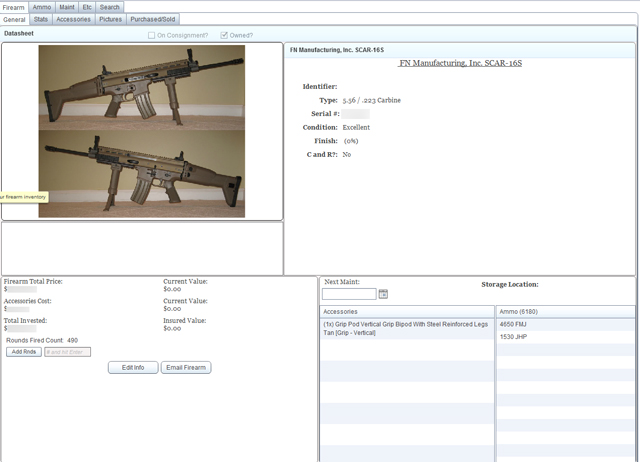The image size is (640, 462).
Task: Open the Ammo top tab
Action: (42, 7)
